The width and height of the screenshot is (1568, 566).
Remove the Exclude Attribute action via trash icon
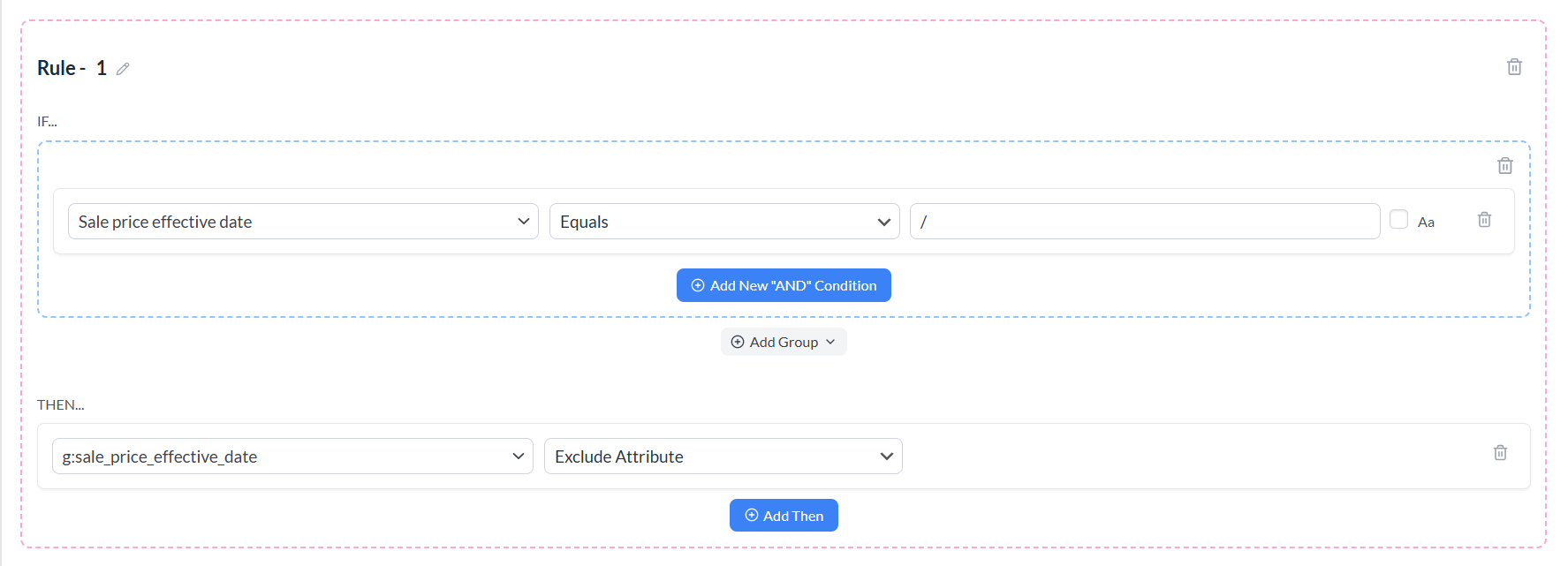tap(1500, 453)
